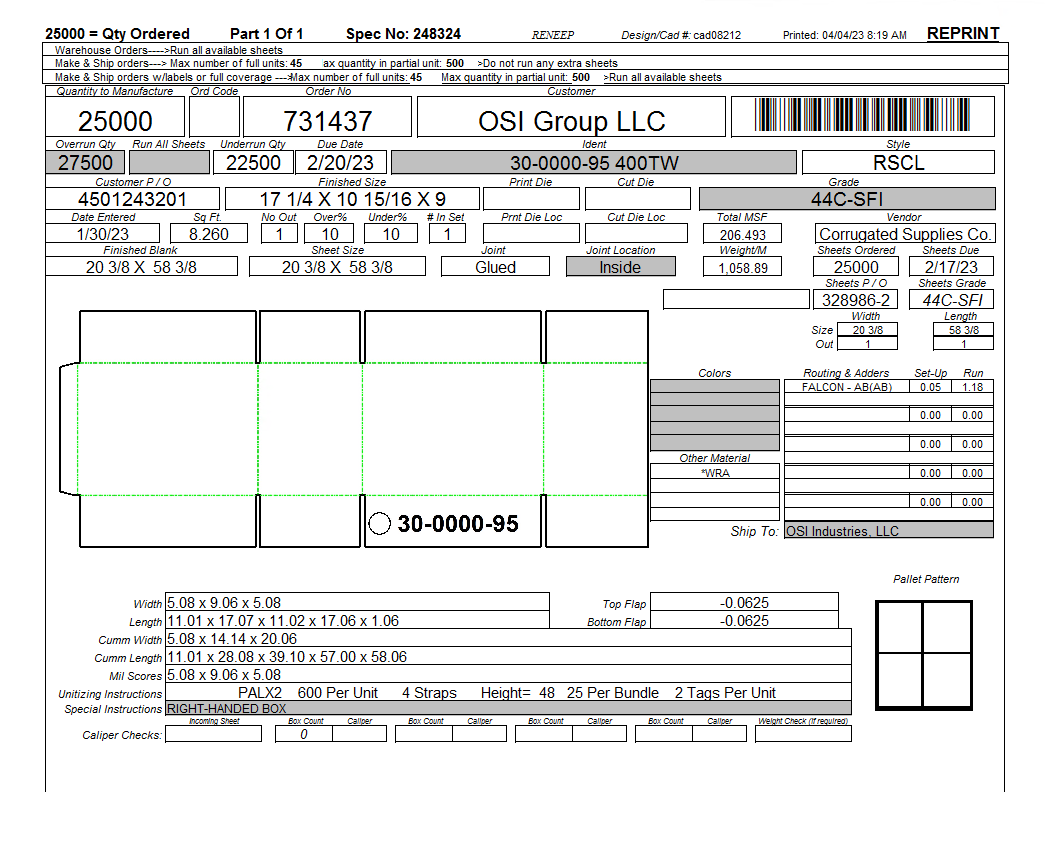Click the Under% value 10

tap(391, 234)
